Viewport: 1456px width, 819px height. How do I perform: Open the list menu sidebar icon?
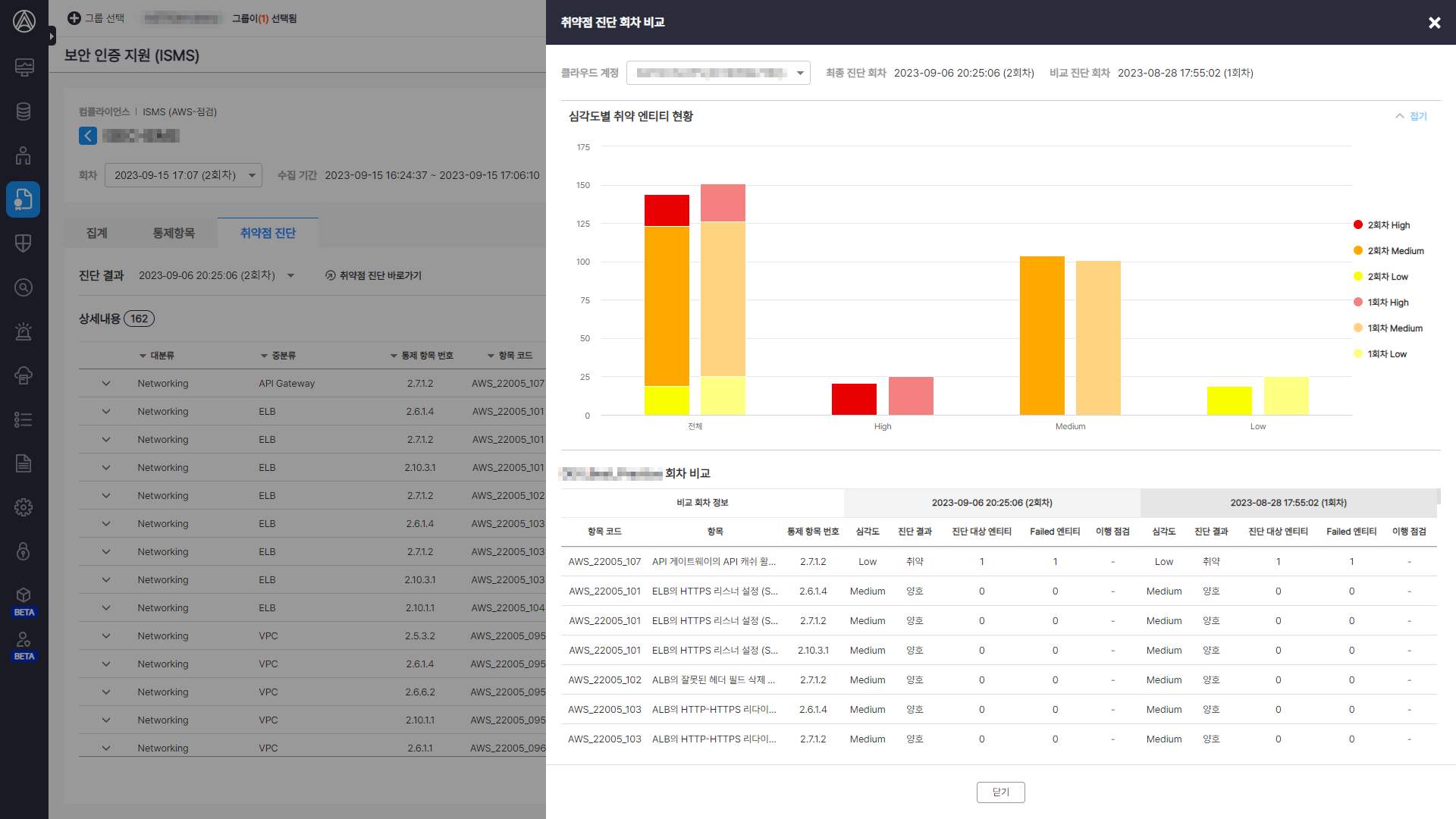(24, 419)
